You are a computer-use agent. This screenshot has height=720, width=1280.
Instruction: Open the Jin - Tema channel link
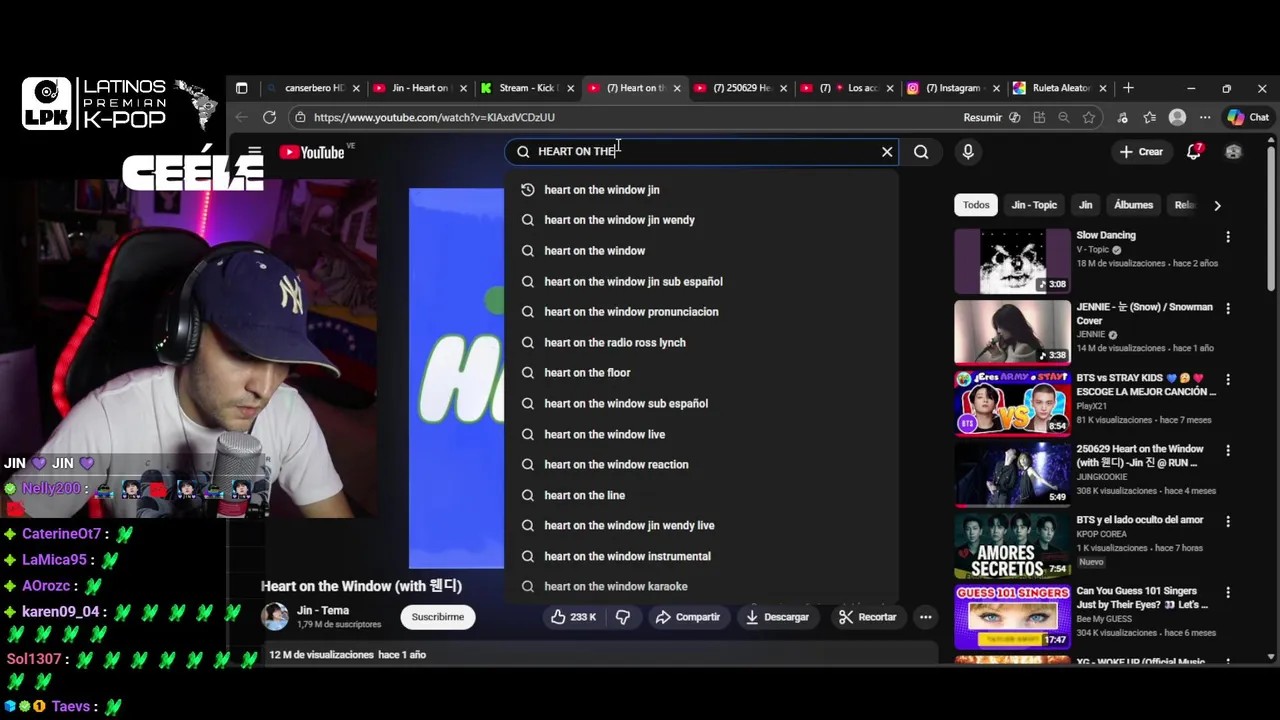pos(323,610)
